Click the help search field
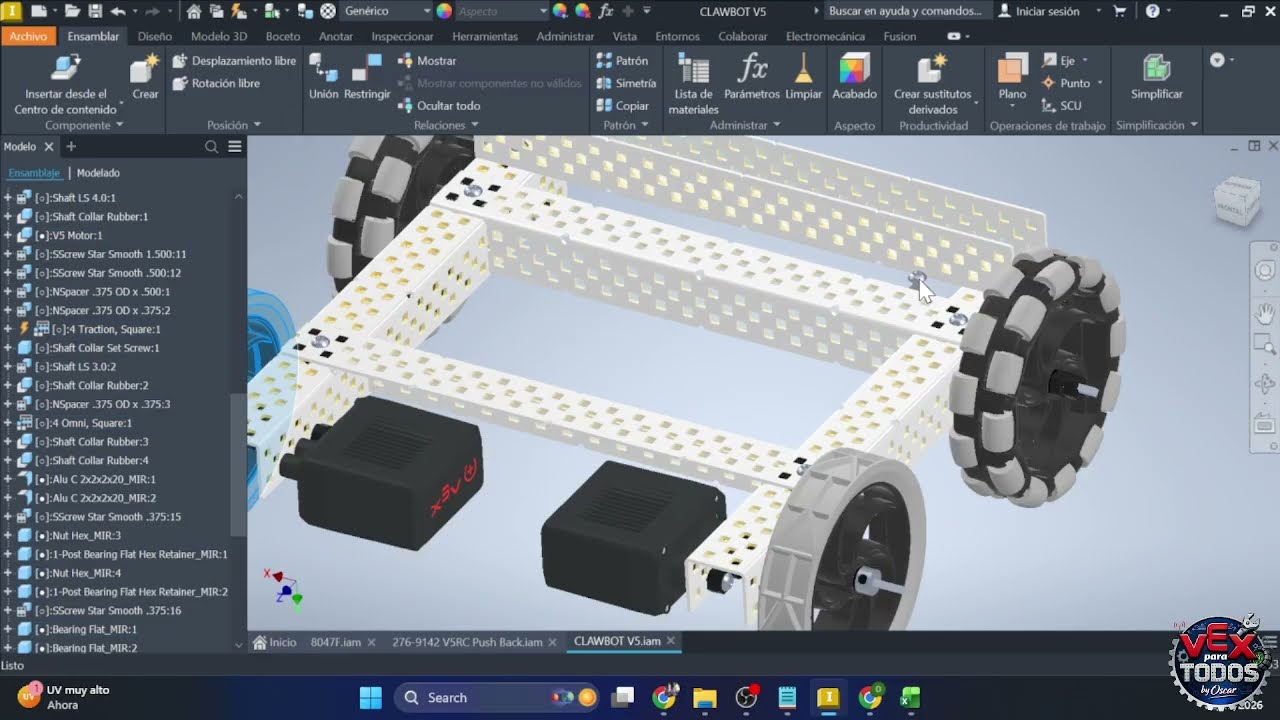Image resolution: width=1280 pixels, height=720 pixels. point(907,11)
